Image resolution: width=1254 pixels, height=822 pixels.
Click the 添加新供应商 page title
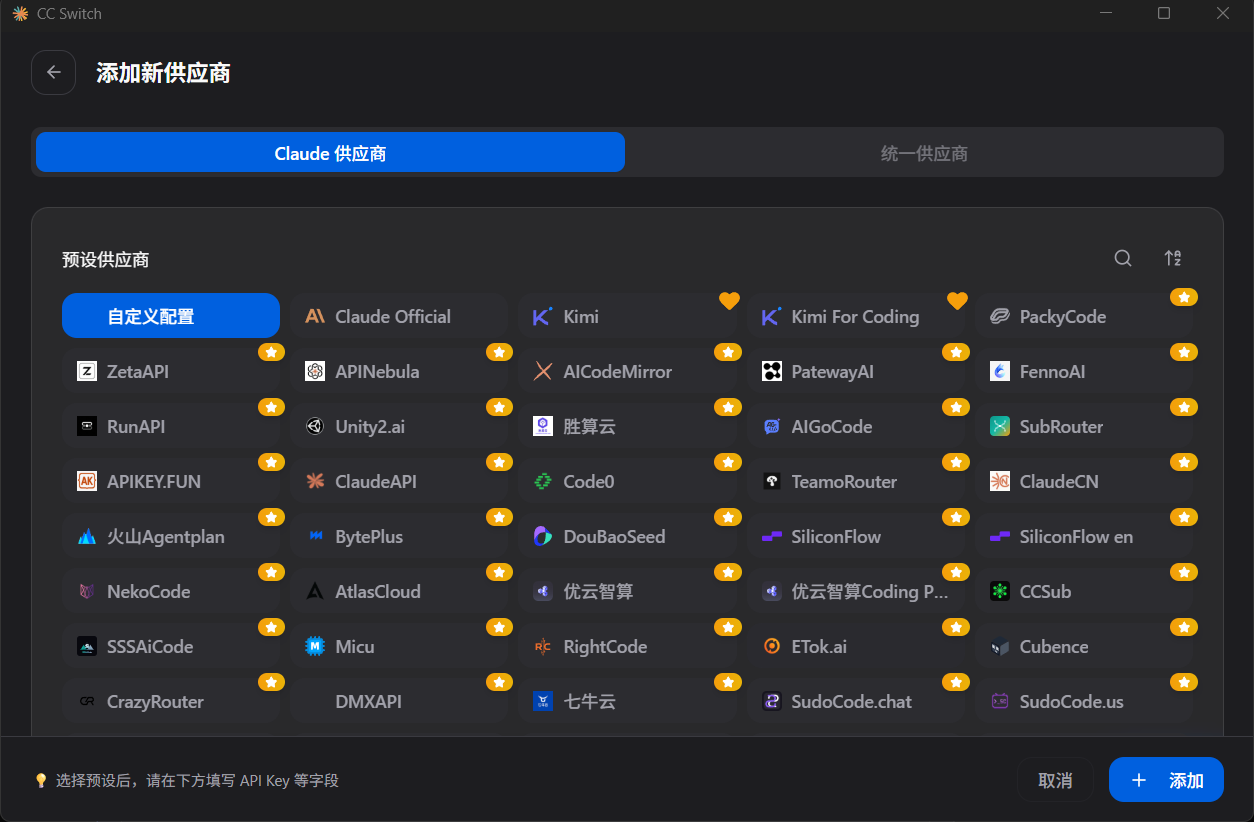coord(163,73)
